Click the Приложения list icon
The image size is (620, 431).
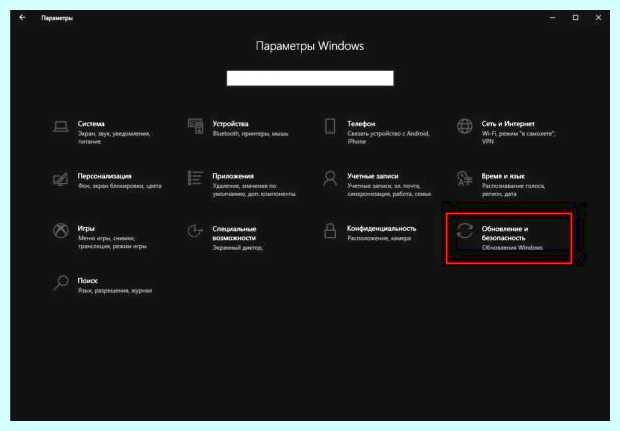(195, 178)
